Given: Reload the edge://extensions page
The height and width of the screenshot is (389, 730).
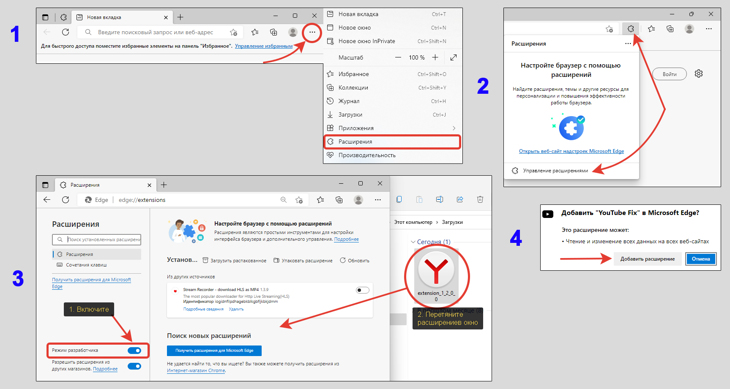Looking at the screenshot, I should (x=65, y=200).
